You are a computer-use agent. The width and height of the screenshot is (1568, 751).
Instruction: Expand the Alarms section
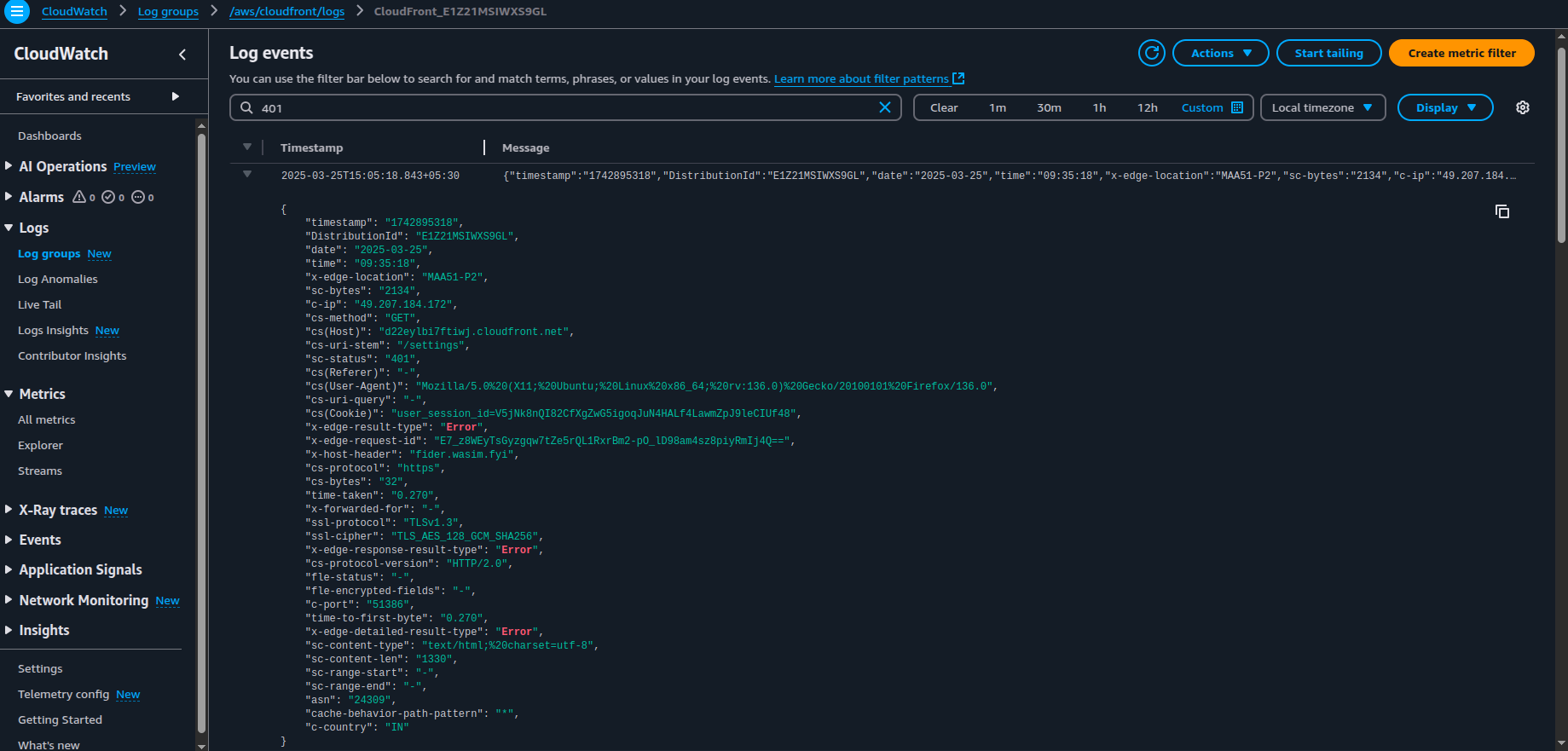9,197
